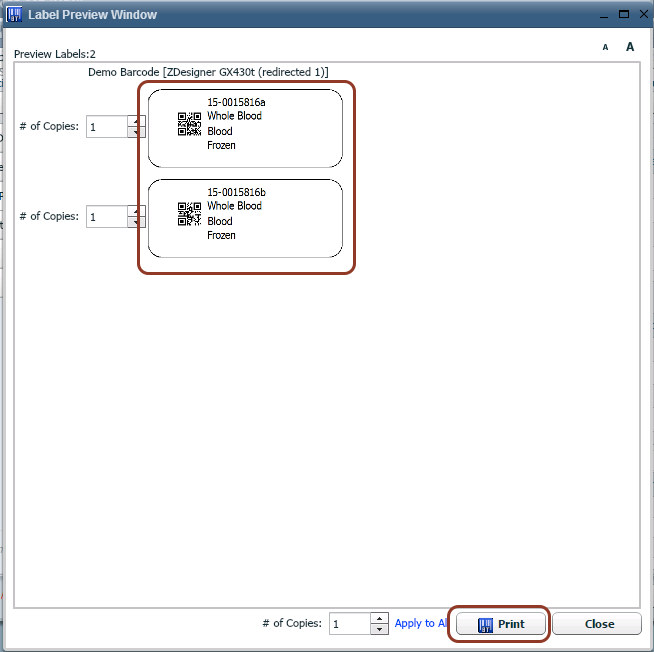654x652 pixels.
Task: Click QR code on label 15-0015816b
Action: pyautogui.click(x=189, y=214)
